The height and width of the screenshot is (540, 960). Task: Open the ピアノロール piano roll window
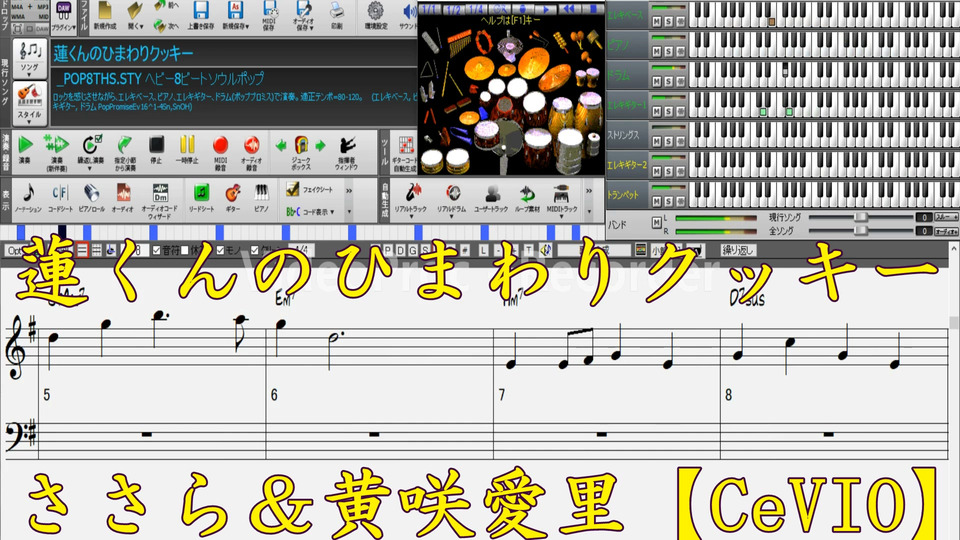pyautogui.click(x=91, y=198)
